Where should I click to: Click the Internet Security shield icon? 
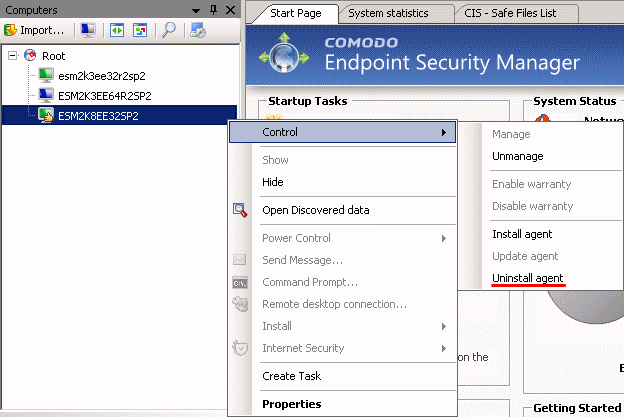pyautogui.click(x=240, y=348)
